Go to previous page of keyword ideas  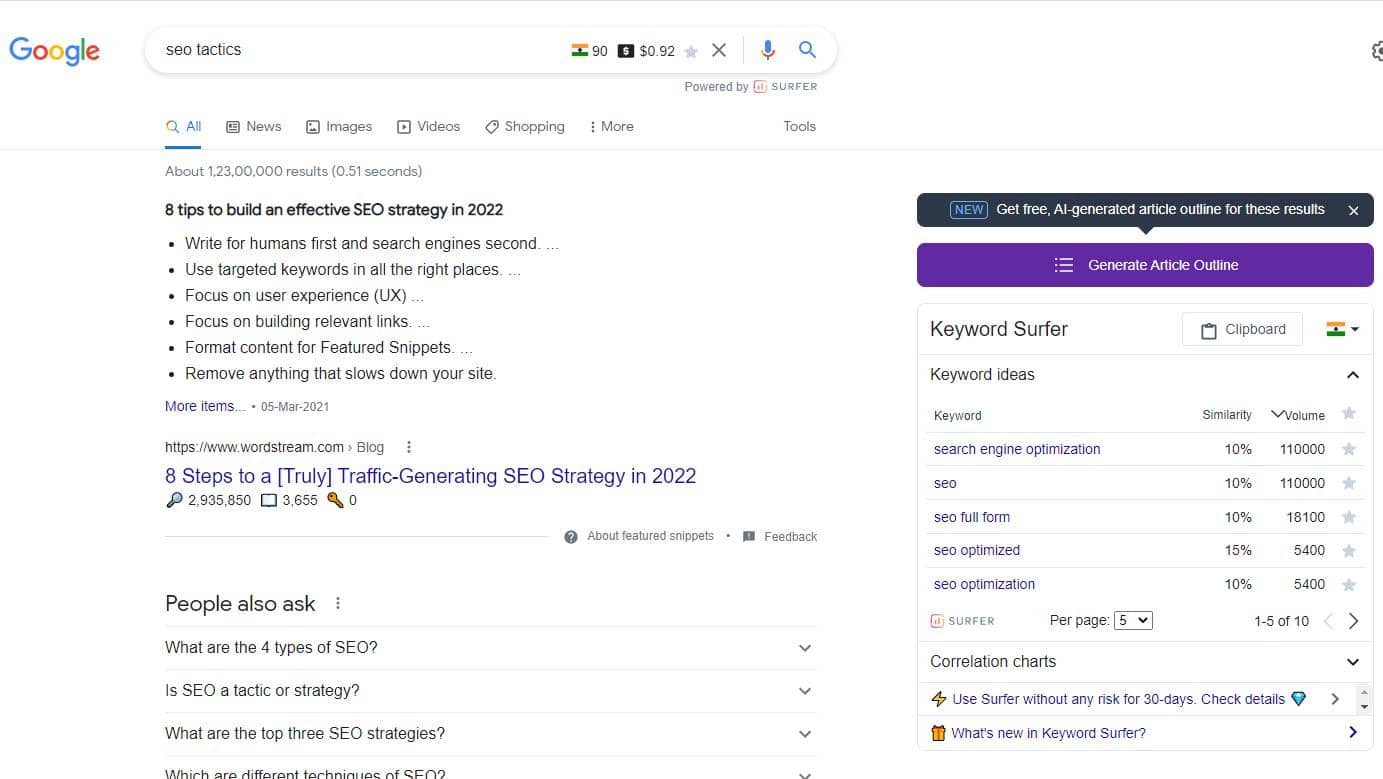1329,621
